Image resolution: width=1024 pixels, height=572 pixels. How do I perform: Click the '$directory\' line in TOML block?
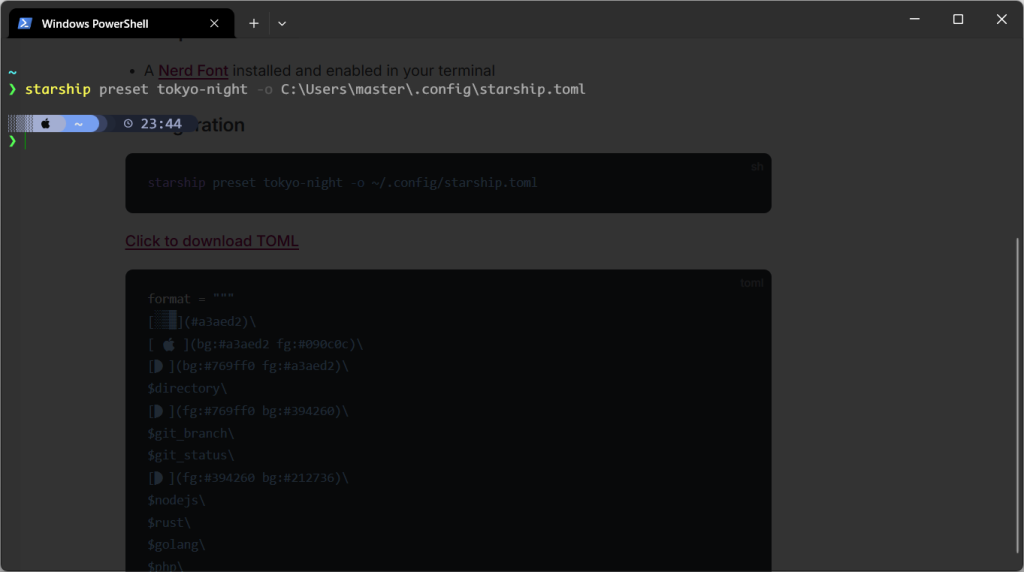pyautogui.click(x=187, y=389)
